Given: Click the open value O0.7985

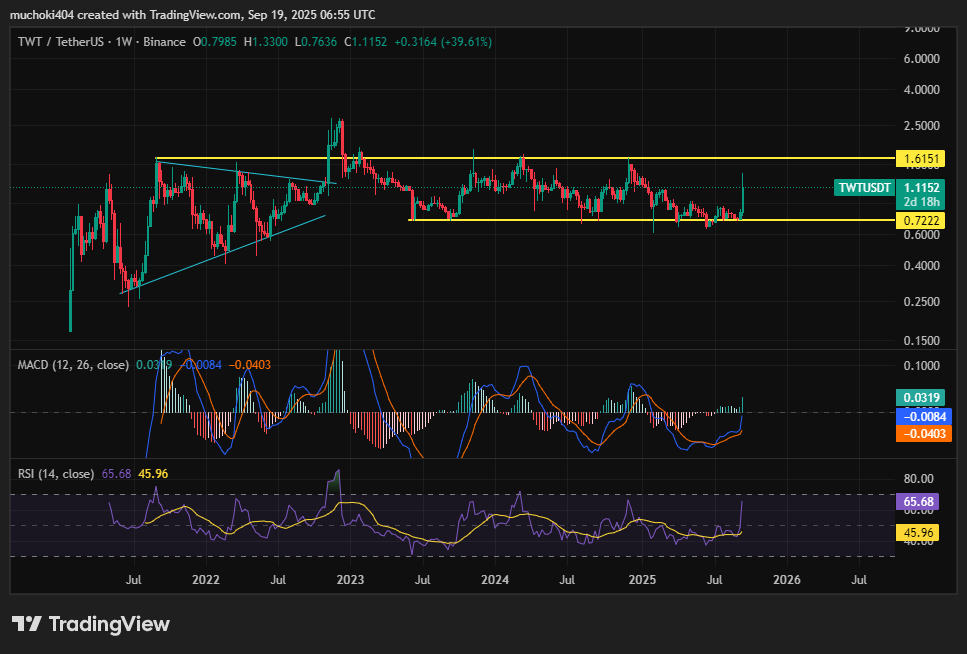Looking at the screenshot, I should (x=215, y=42).
